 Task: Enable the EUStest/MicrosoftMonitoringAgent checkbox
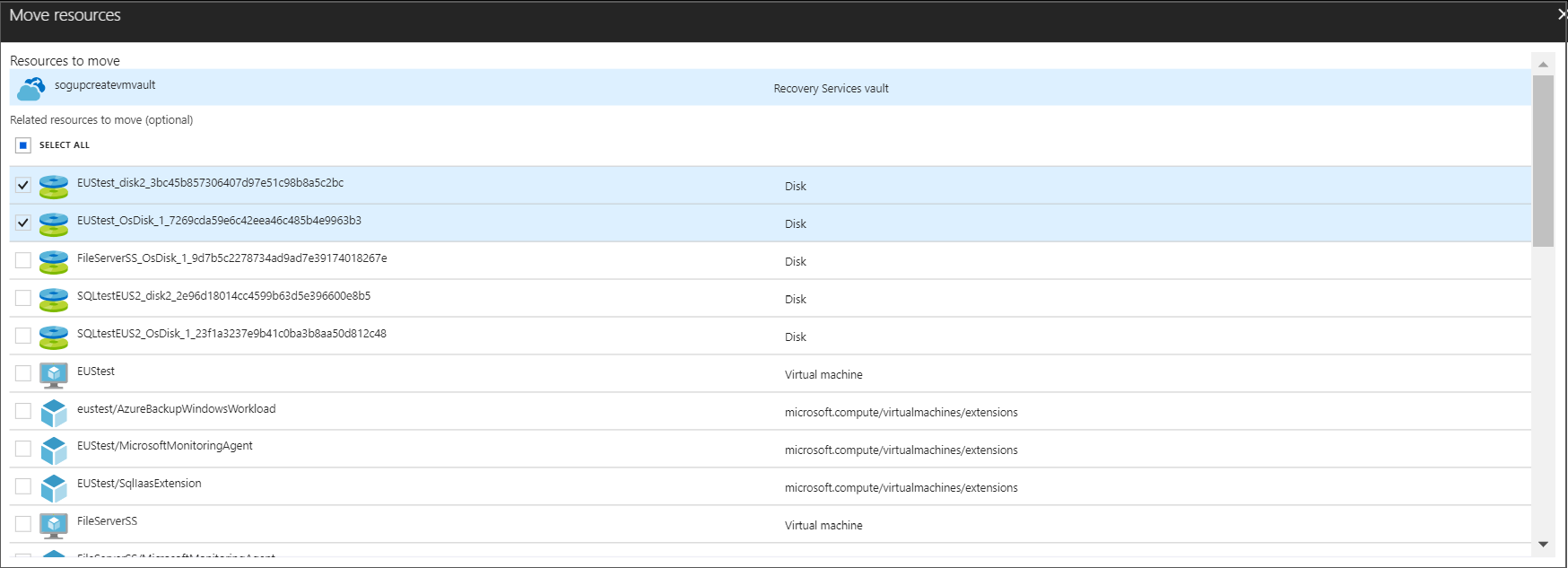point(23,449)
